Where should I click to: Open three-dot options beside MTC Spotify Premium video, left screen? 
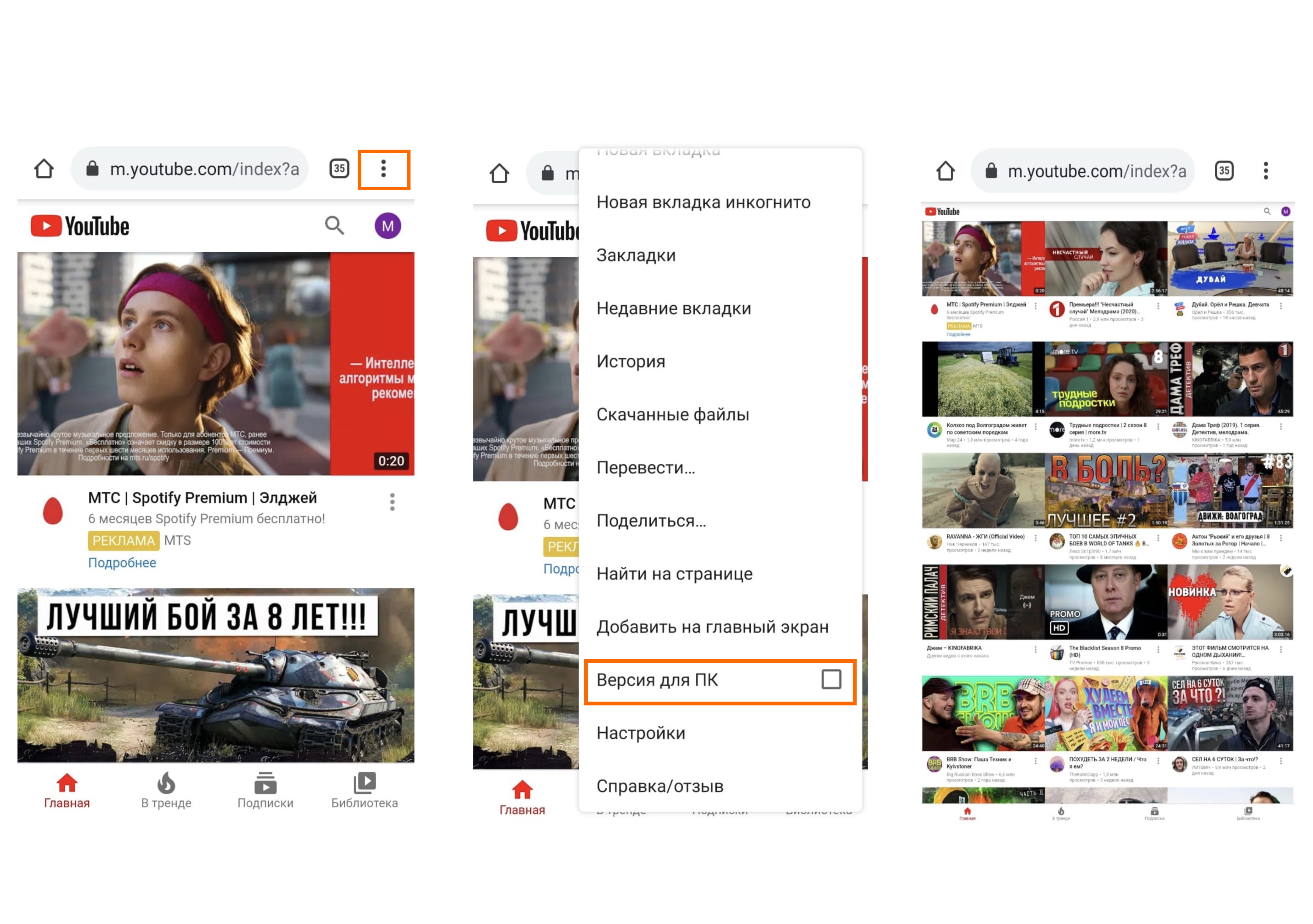[392, 502]
